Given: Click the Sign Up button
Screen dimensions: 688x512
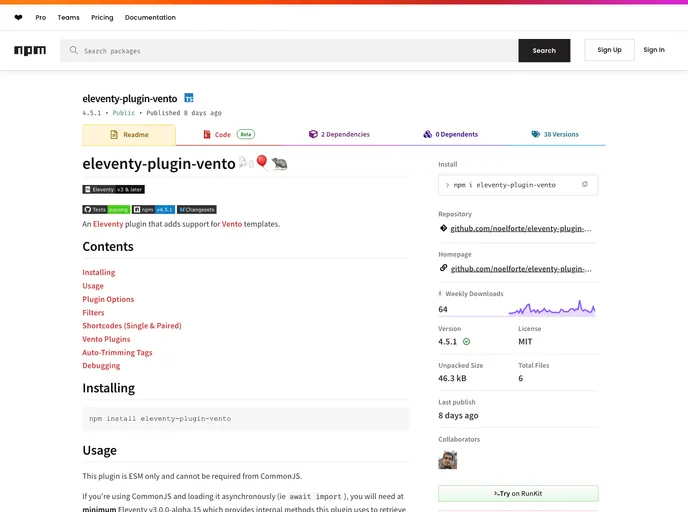Looking at the screenshot, I should [609, 50].
